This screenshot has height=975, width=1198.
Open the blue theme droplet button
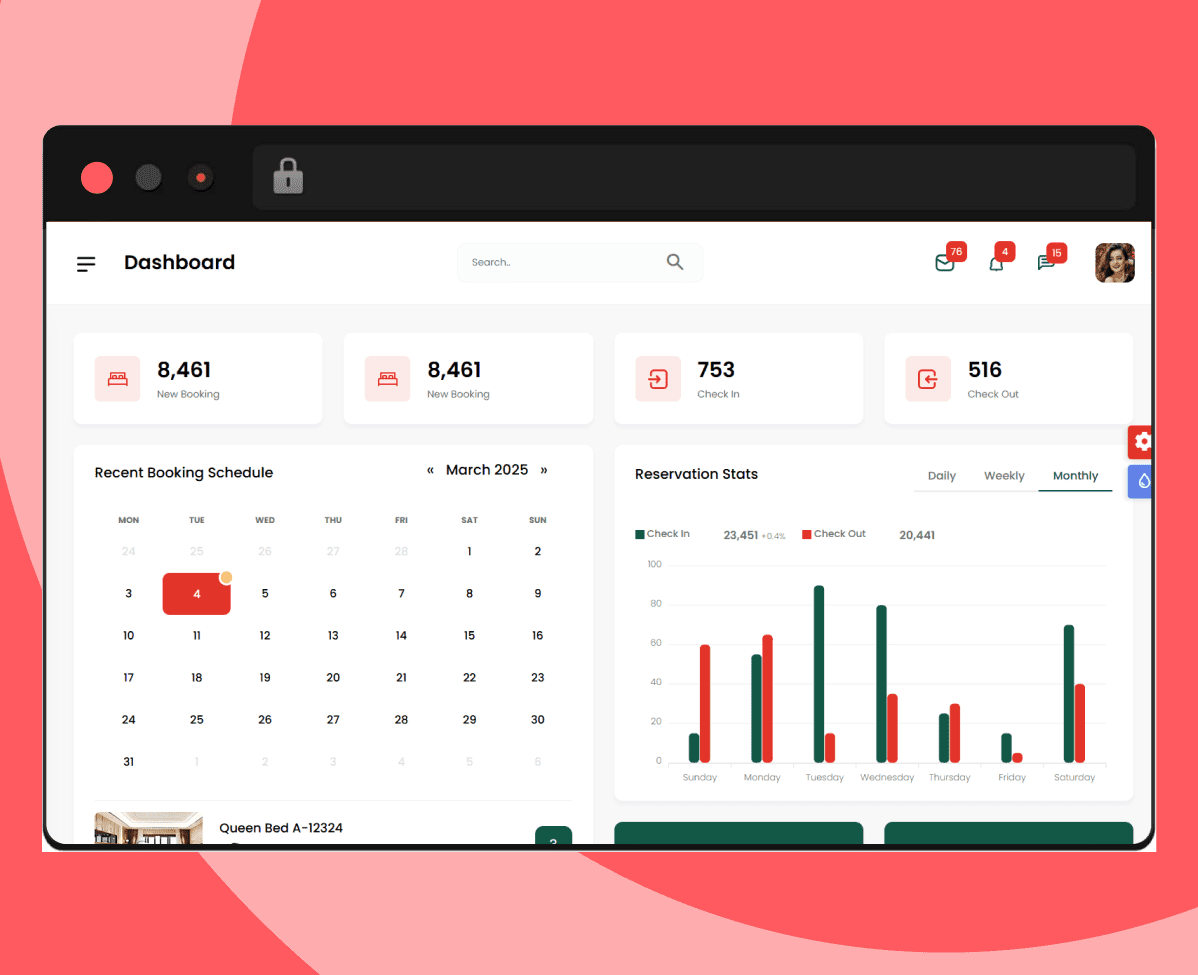point(1142,481)
